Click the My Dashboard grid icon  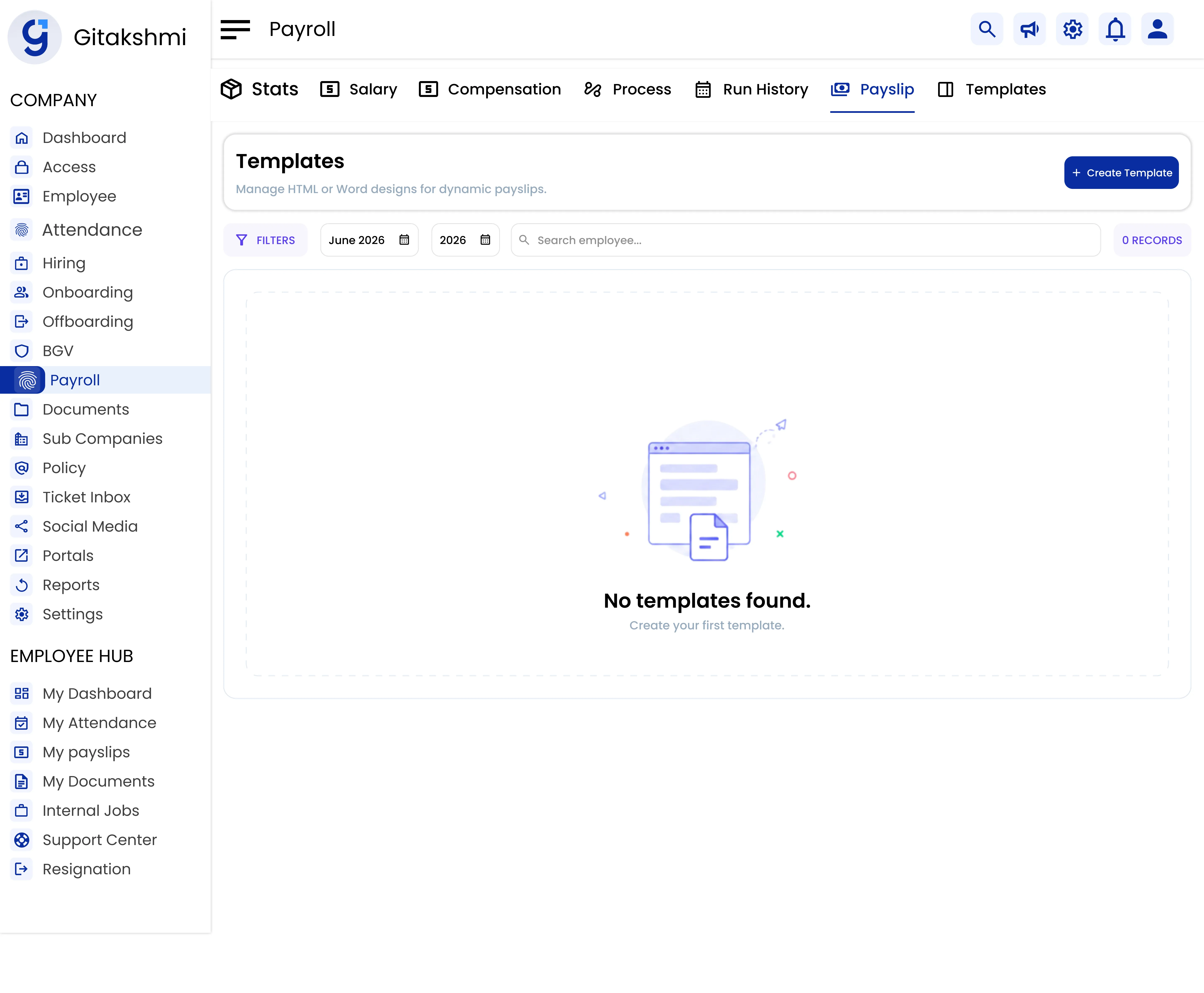(22, 693)
